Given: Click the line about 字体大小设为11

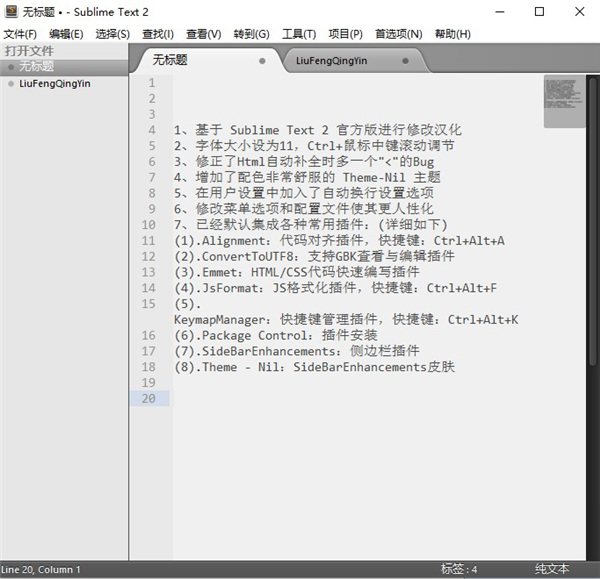Looking at the screenshot, I should click(314, 146).
